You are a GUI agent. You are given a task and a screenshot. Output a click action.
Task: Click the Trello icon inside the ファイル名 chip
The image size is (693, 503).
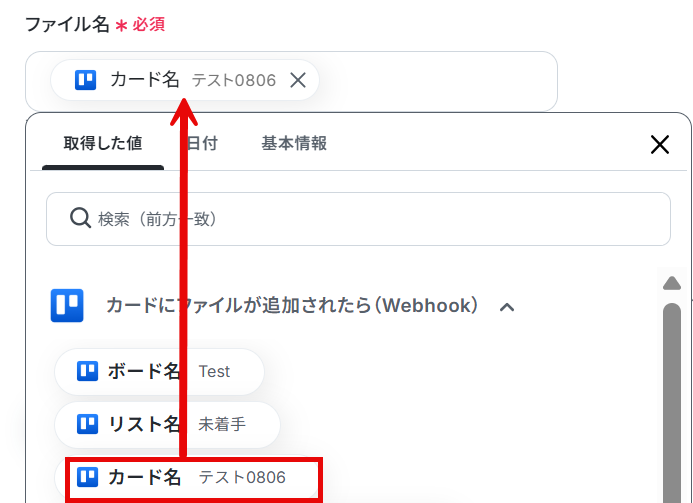tap(85, 80)
